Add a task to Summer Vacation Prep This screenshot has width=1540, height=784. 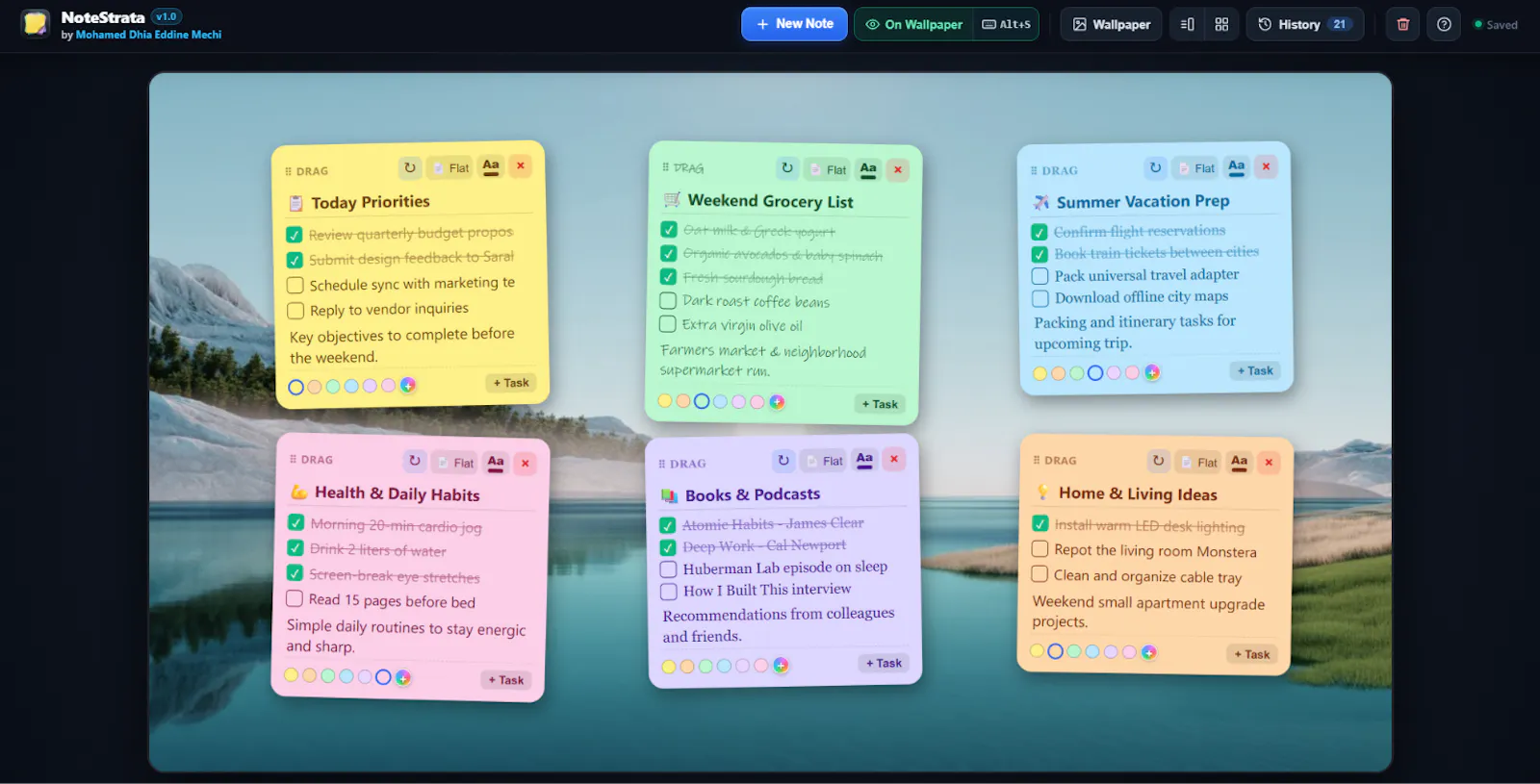coord(1255,370)
